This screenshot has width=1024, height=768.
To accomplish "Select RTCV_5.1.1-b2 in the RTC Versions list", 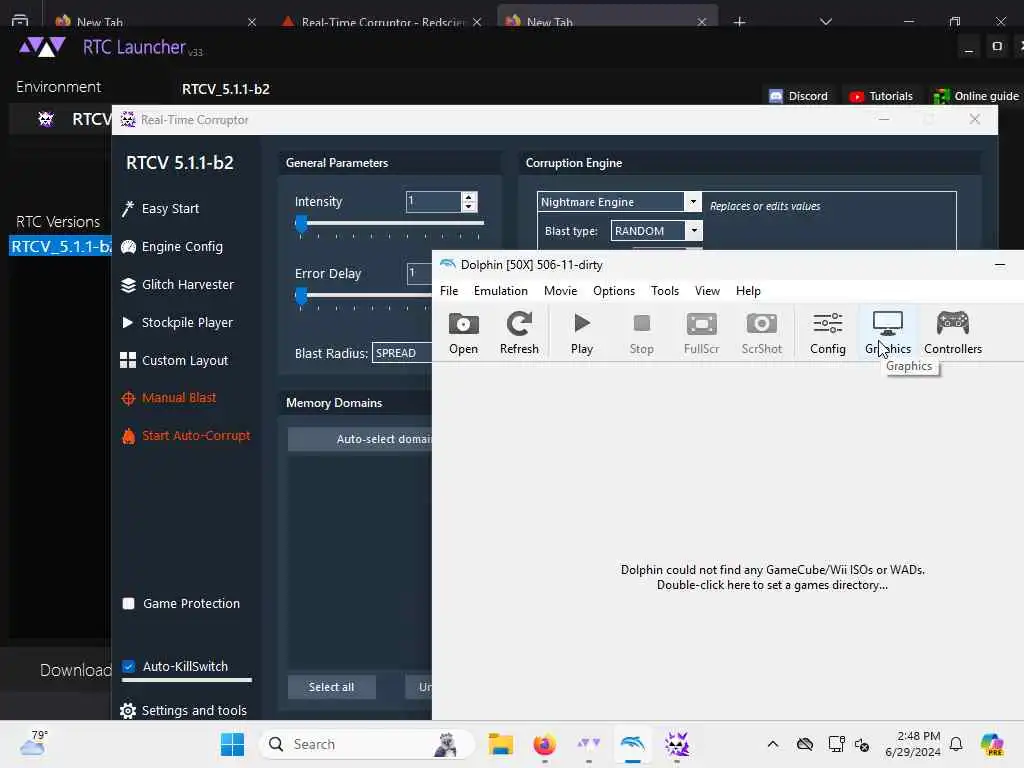I will [x=61, y=246].
